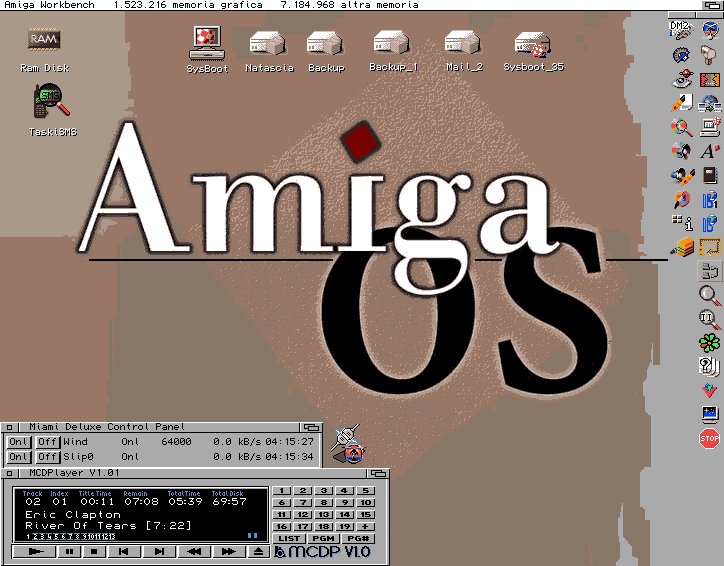Click the Amiga Workbench title bar text

pos(49,5)
